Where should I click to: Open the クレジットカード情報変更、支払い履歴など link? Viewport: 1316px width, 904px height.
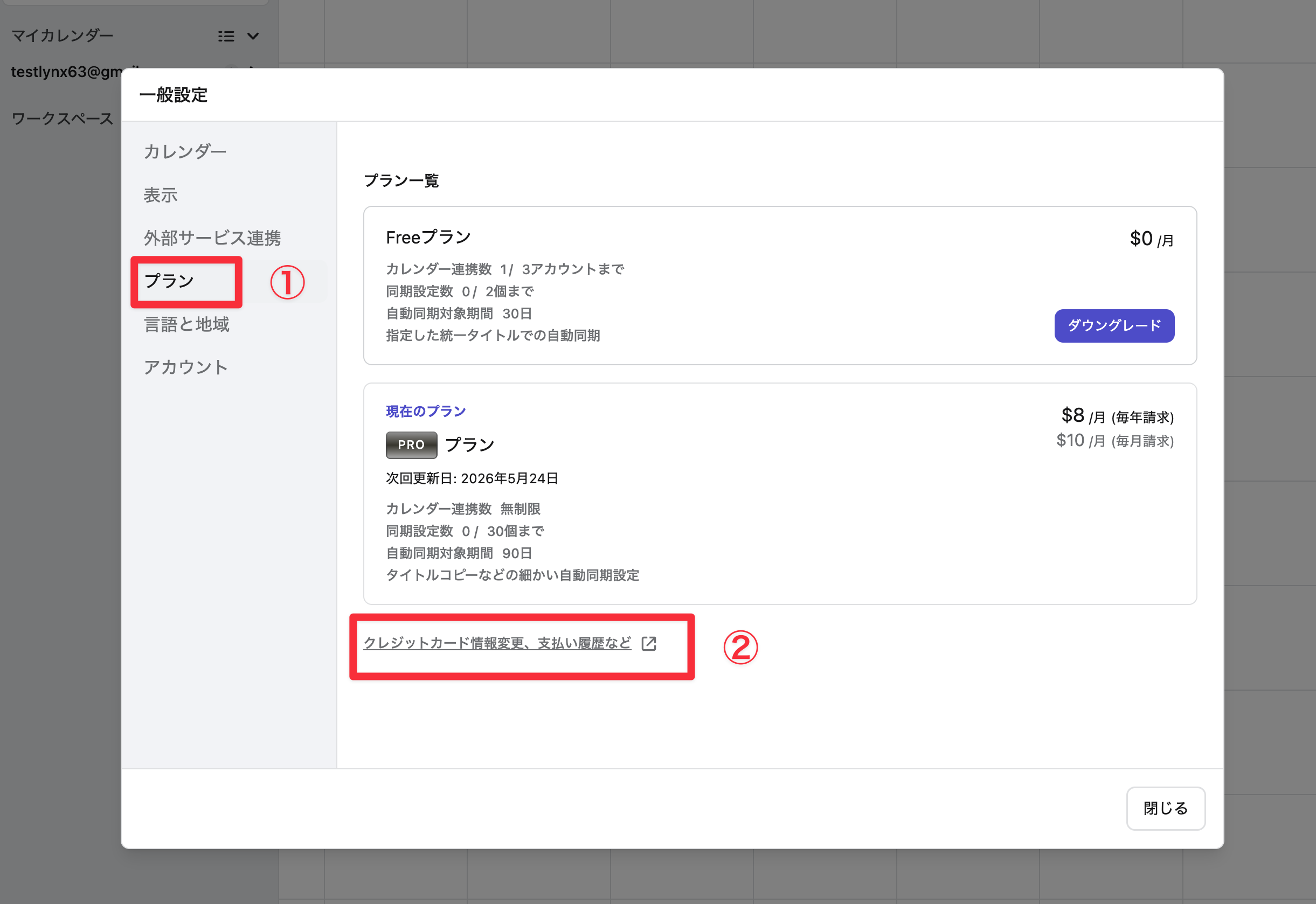click(497, 643)
